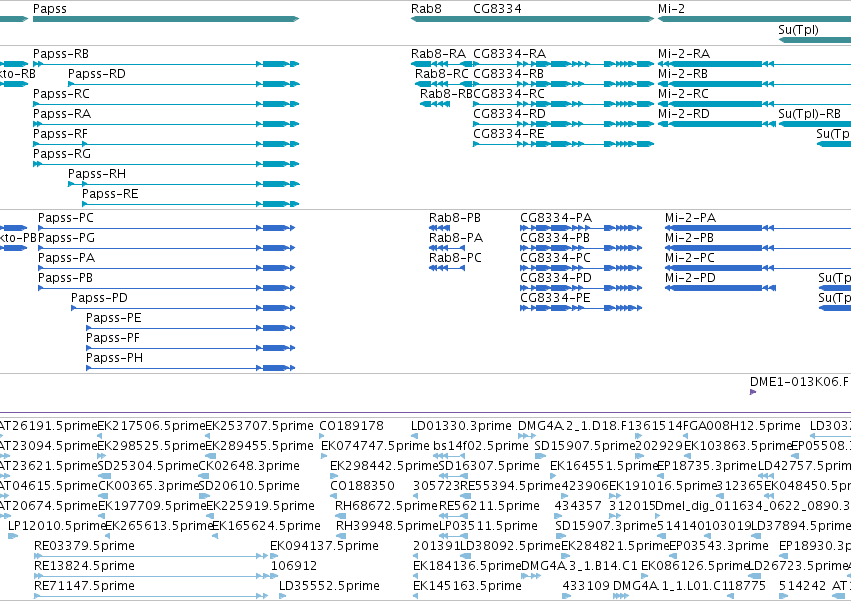Select the EK145163.5prime EST
The width and height of the screenshot is (851, 601).
[467, 586]
